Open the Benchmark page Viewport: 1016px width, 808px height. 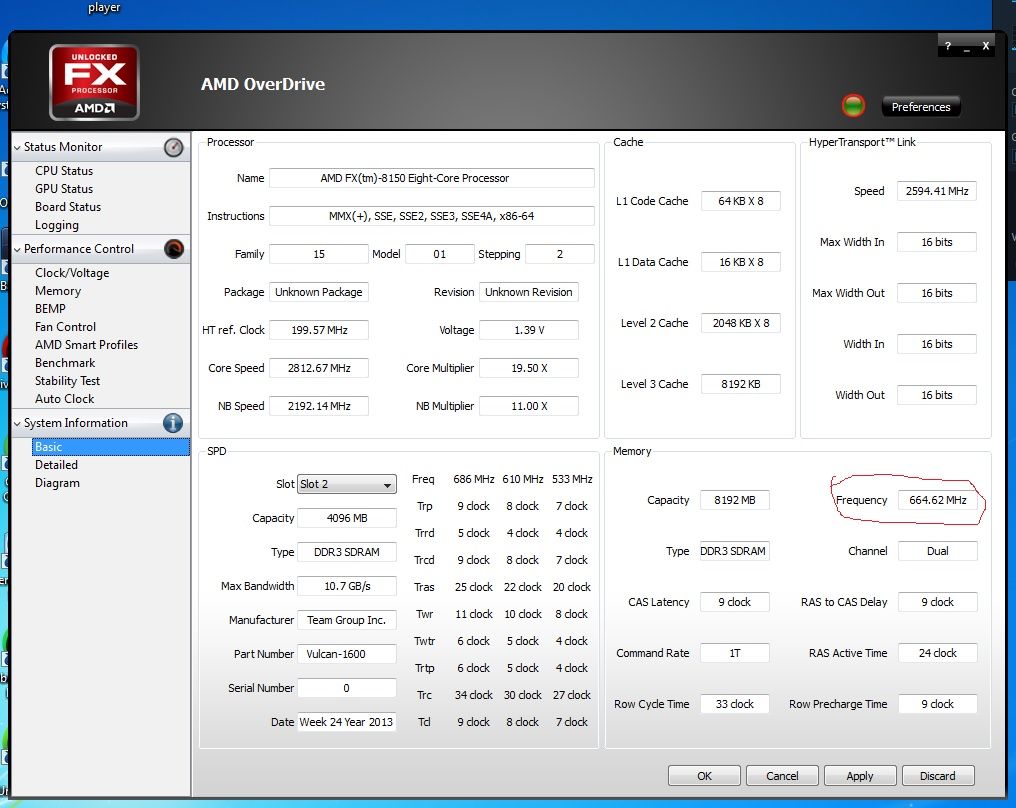(65, 363)
